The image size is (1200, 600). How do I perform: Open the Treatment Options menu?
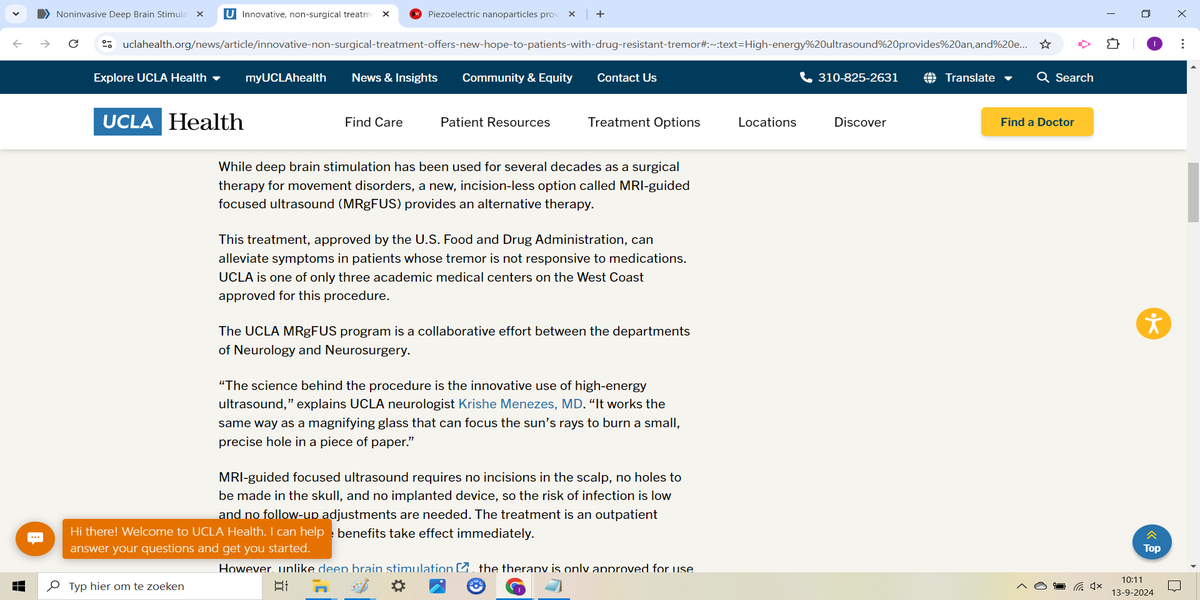pos(644,122)
